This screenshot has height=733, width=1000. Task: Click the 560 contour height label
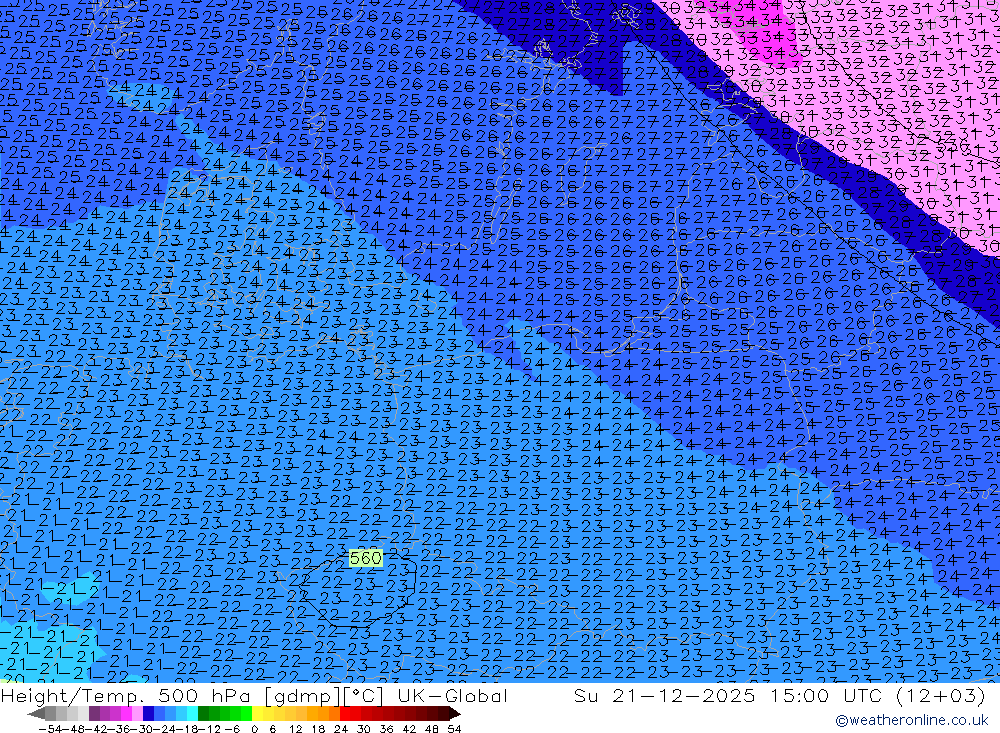(366, 558)
